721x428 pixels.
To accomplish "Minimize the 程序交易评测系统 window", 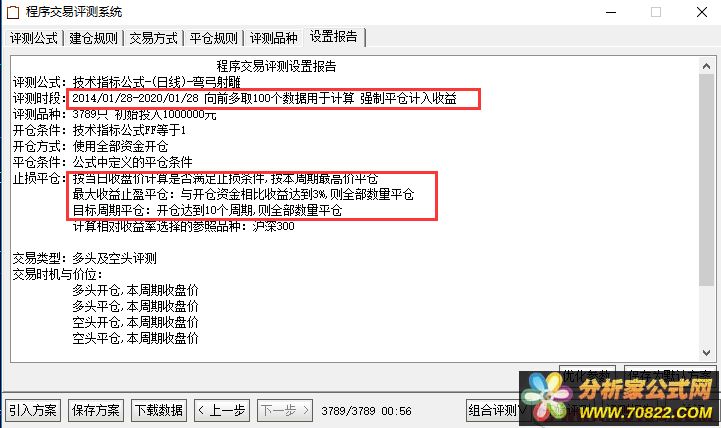I will (x=611, y=12).
